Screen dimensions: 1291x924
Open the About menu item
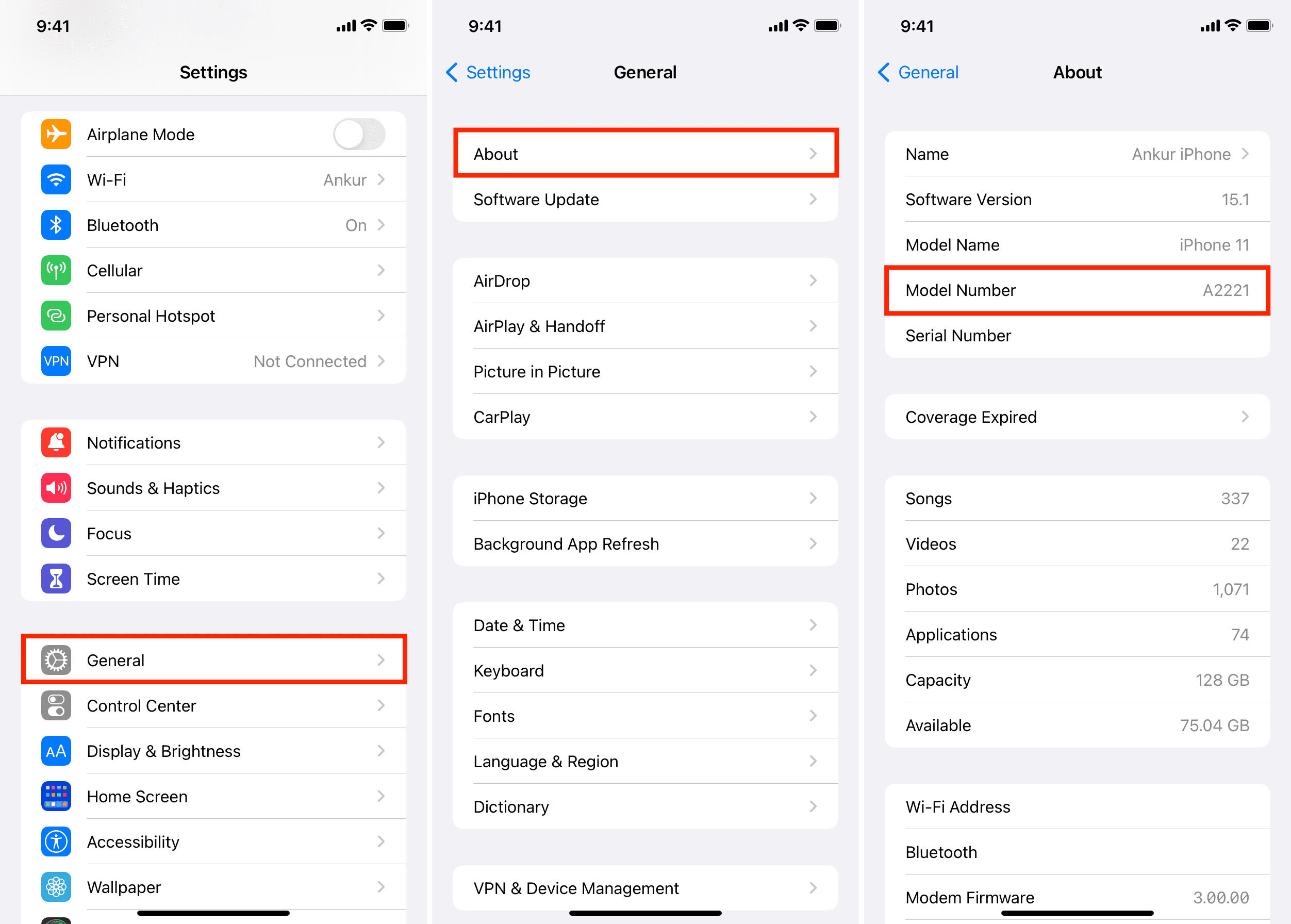click(645, 155)
